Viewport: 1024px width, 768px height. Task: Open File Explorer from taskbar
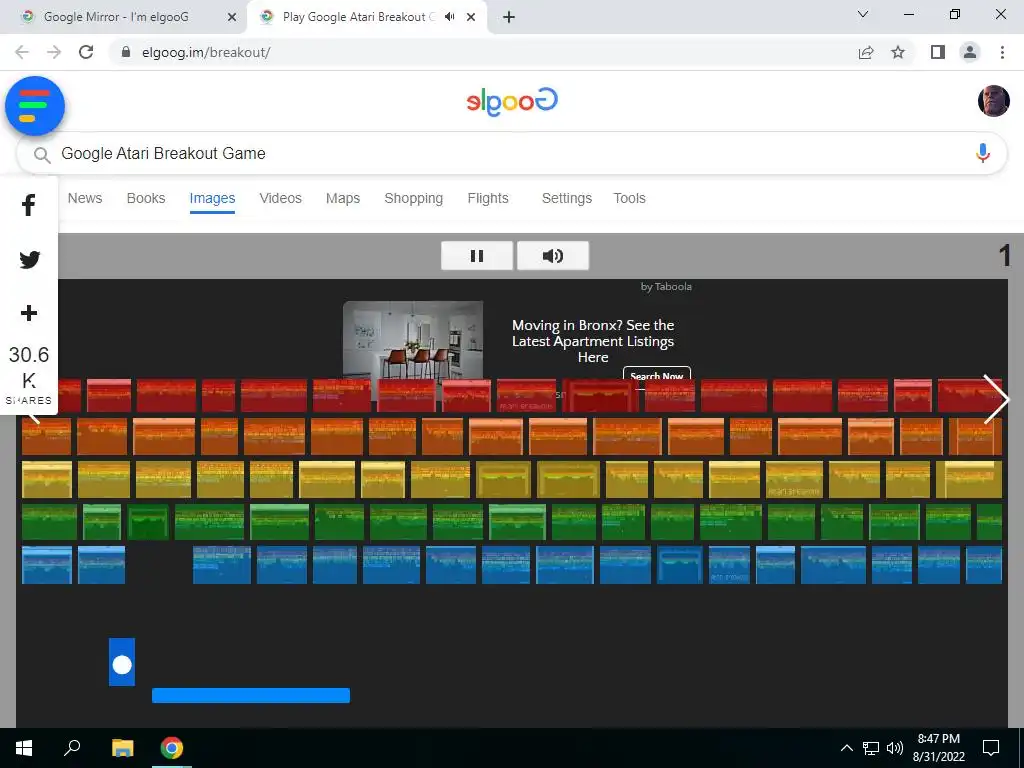[122, 748]
